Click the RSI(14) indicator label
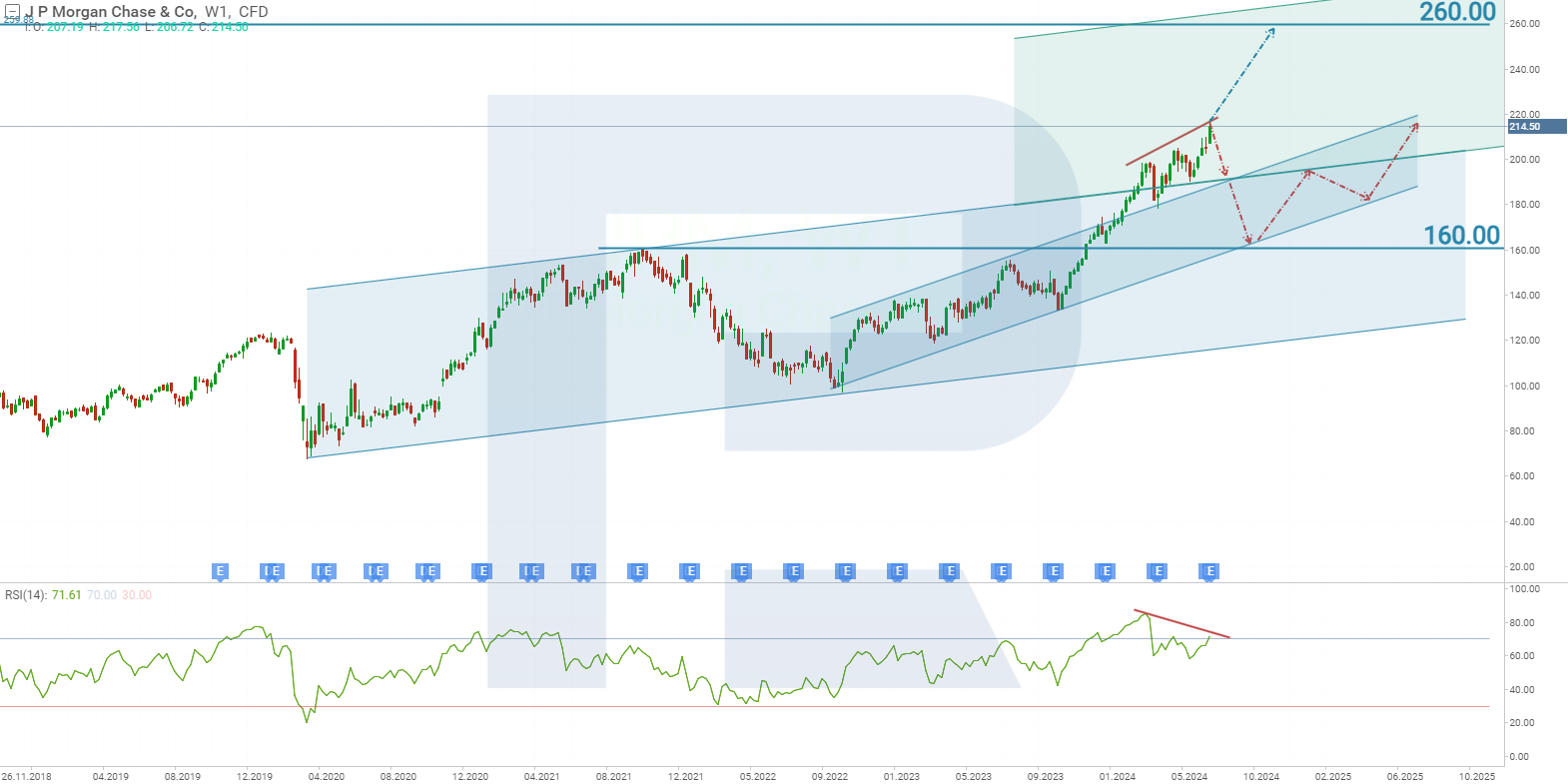 26,595
